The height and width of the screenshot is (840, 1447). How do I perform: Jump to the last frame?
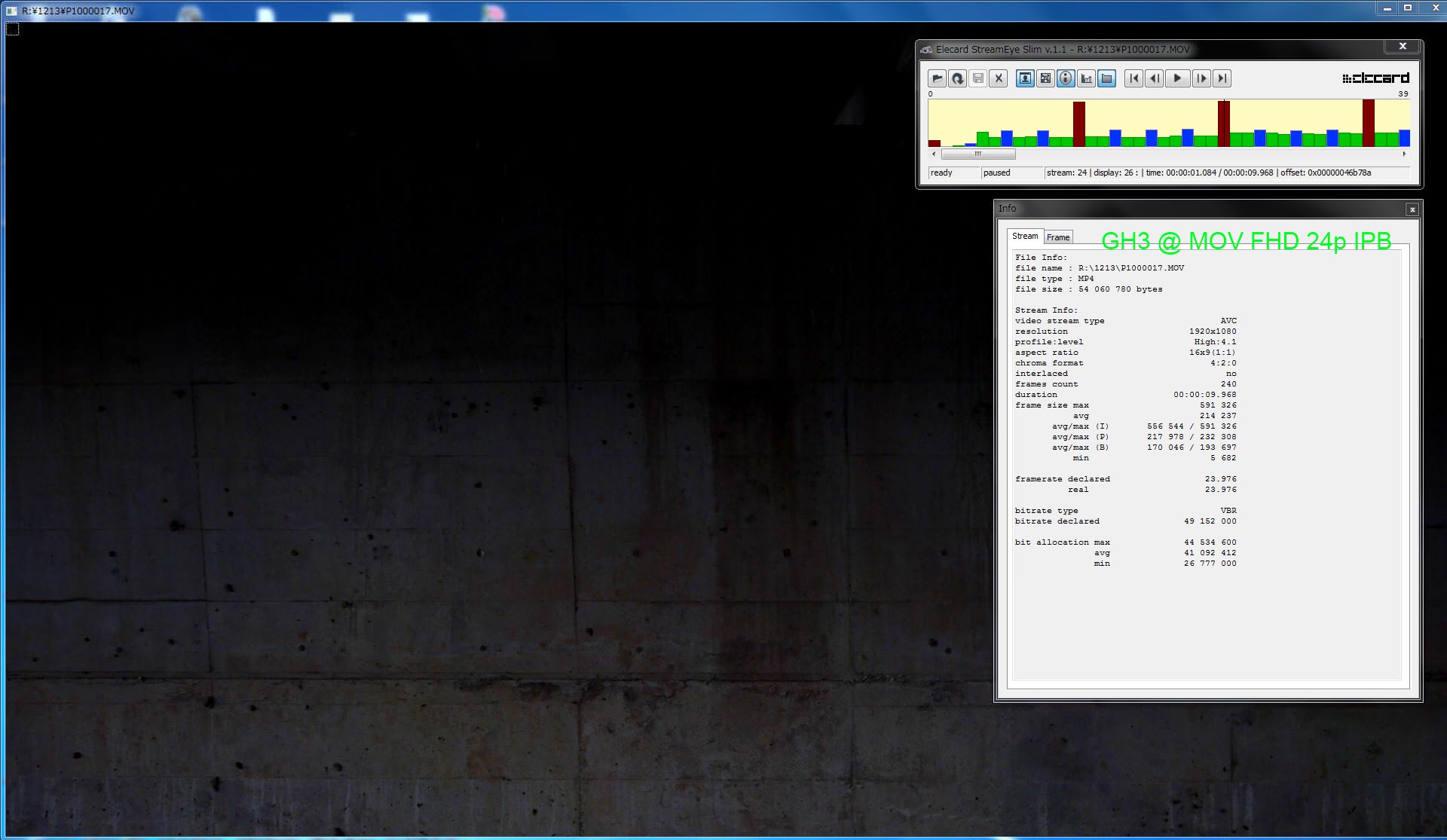point(1222,78)
